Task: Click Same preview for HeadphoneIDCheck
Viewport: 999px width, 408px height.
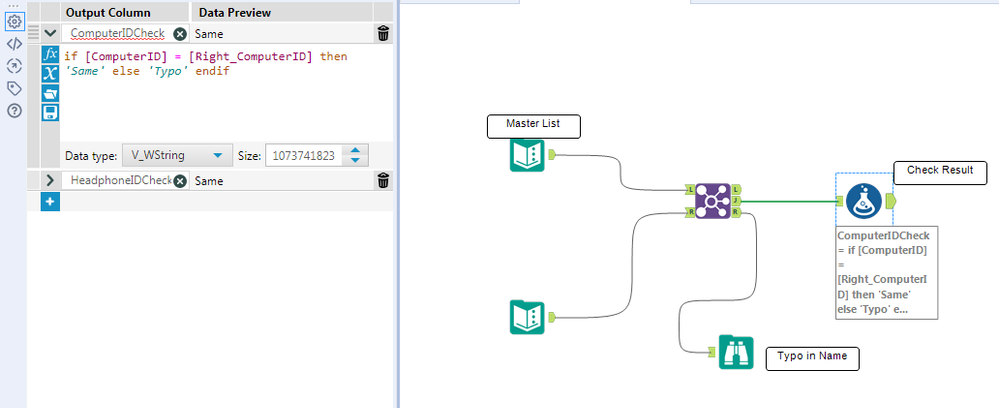Action: tap(209, 181)
